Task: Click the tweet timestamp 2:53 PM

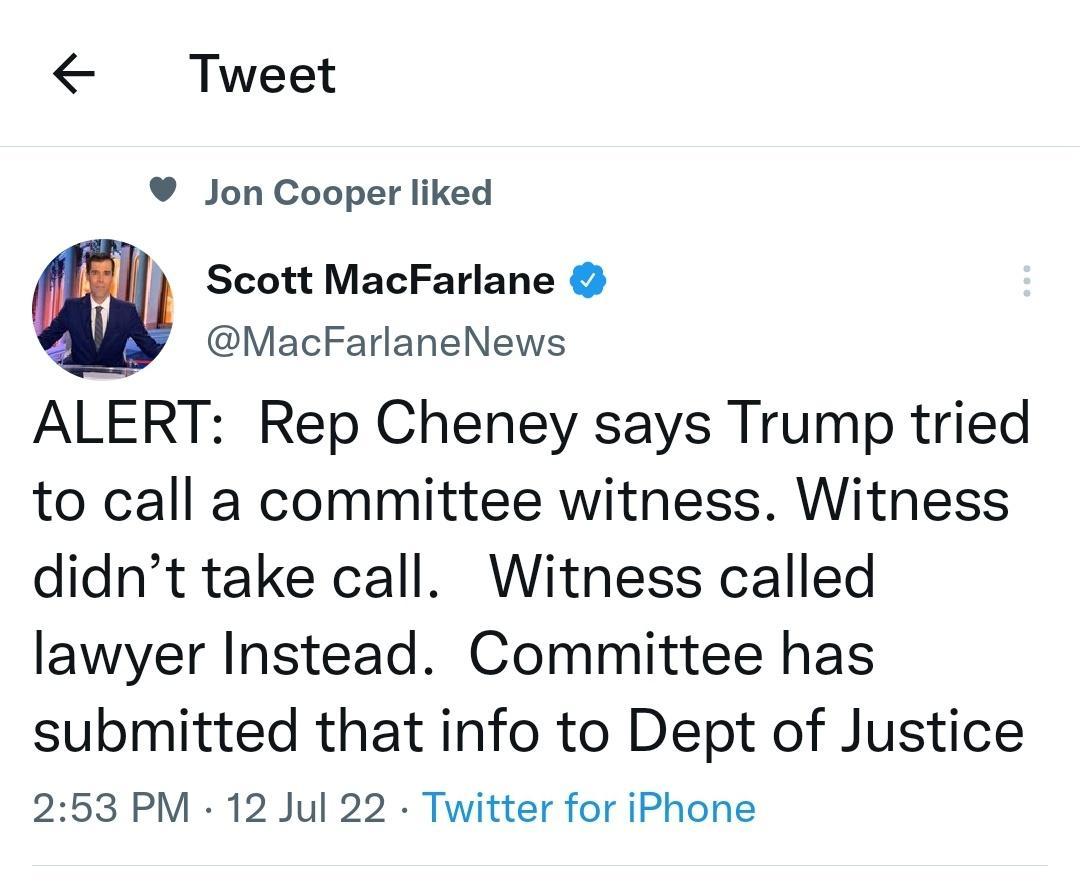Action: (x=95, y=808)
